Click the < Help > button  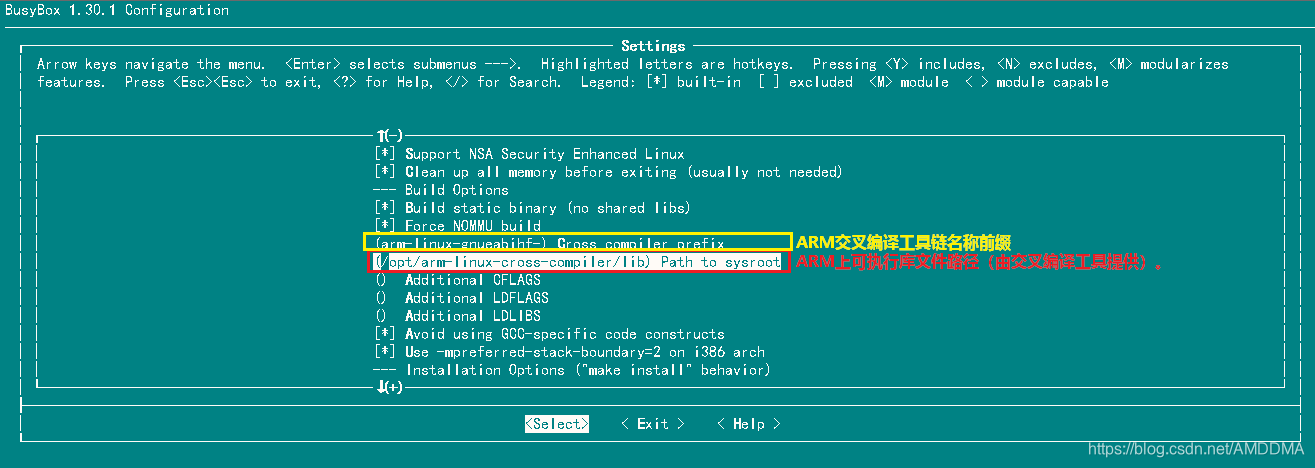coord(749,424)
